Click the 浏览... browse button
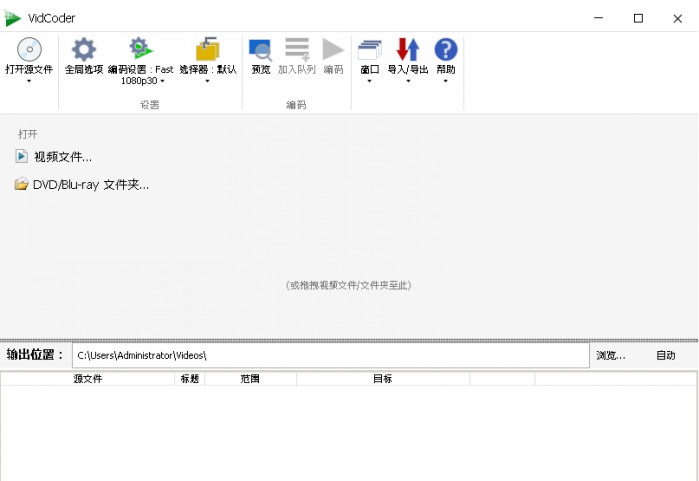 (x=610, y=355)
